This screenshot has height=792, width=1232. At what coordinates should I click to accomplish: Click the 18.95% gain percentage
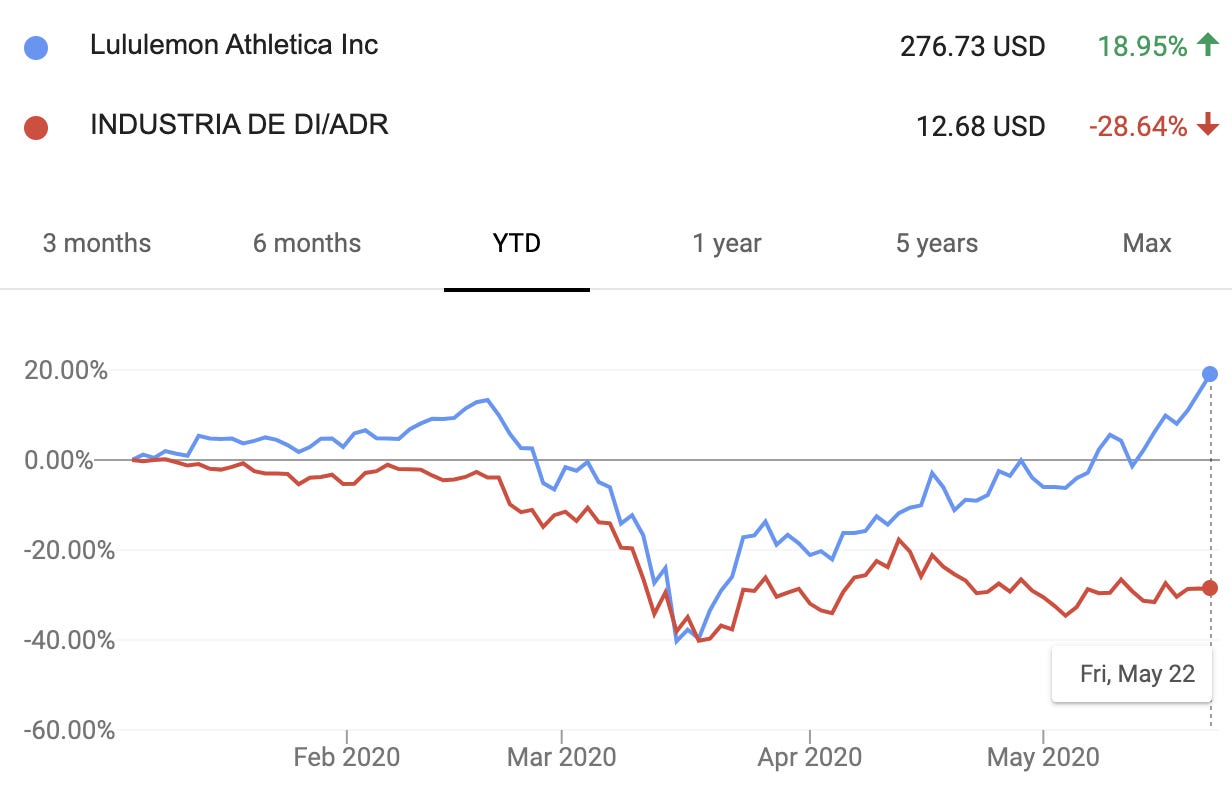click(1140, 46)
